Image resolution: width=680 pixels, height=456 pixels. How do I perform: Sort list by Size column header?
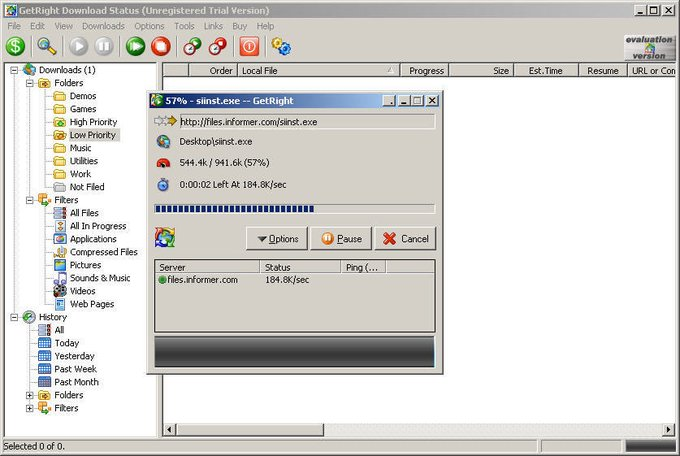click(481, 70)
